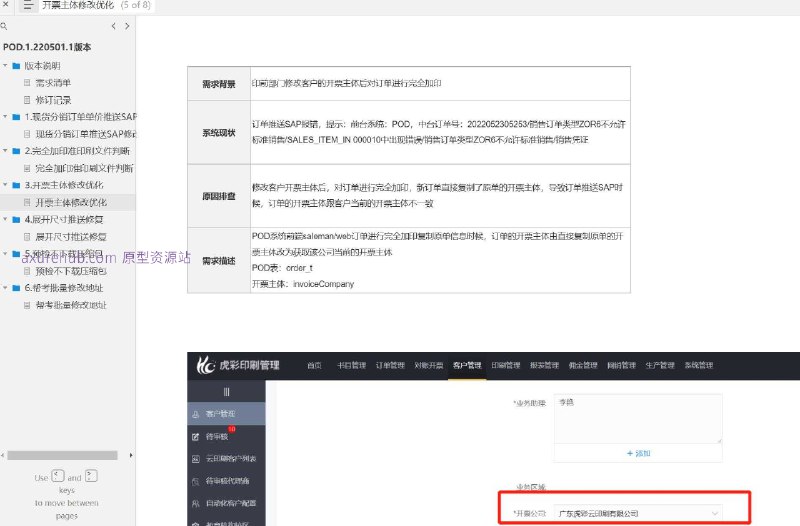The height and width of the screenshot is (526, 800).
Task: Go to previous page with left chevron
Action: [113, 26]
